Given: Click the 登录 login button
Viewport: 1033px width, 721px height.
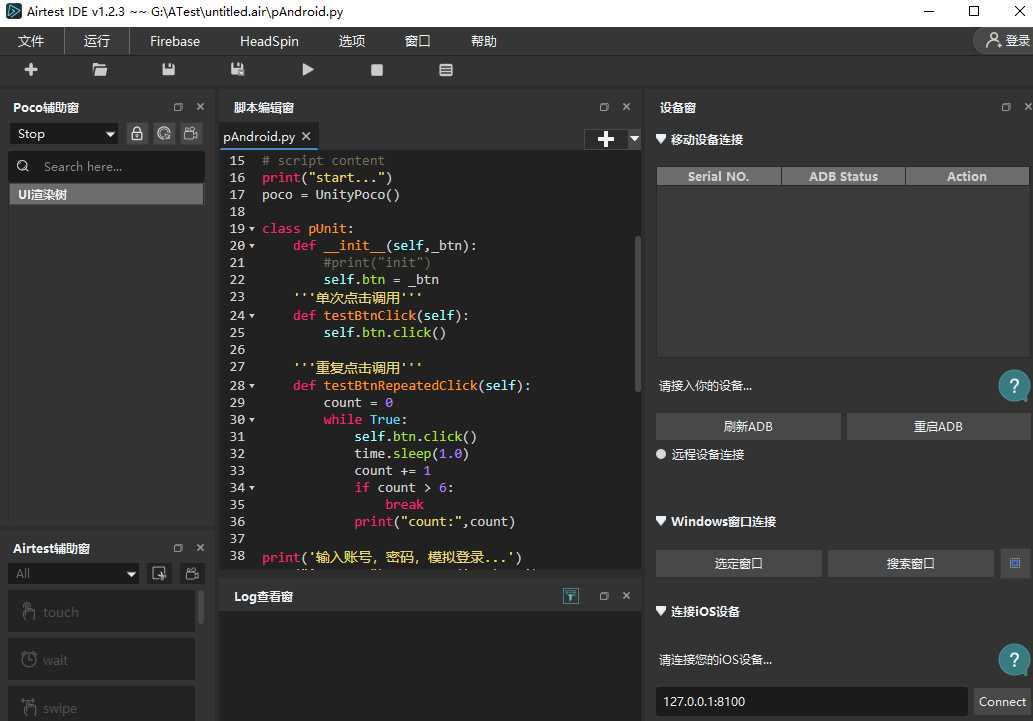Looking at the screenshot, I should tap(1007, 40).
